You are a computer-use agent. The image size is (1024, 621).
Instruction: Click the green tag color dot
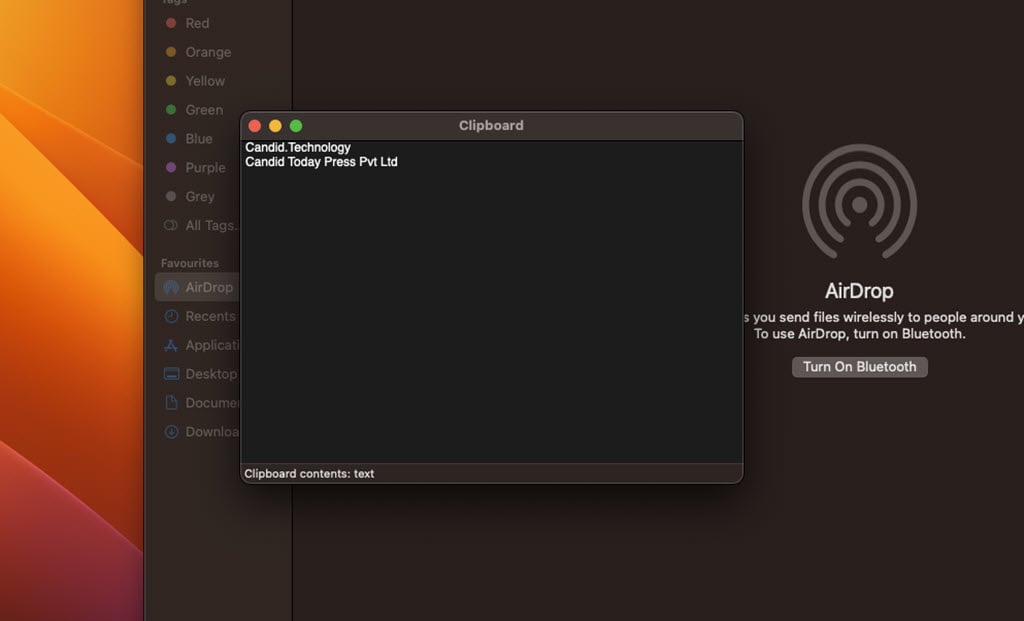pyautogui.click(x=171, y=110)
